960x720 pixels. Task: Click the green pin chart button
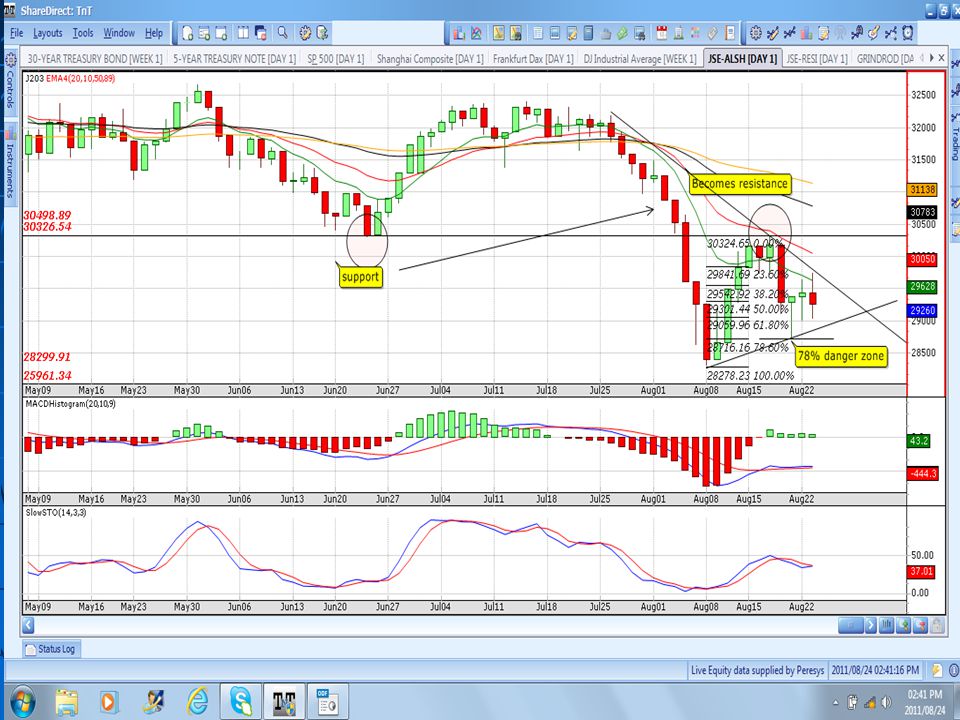(x=903, y=625)
